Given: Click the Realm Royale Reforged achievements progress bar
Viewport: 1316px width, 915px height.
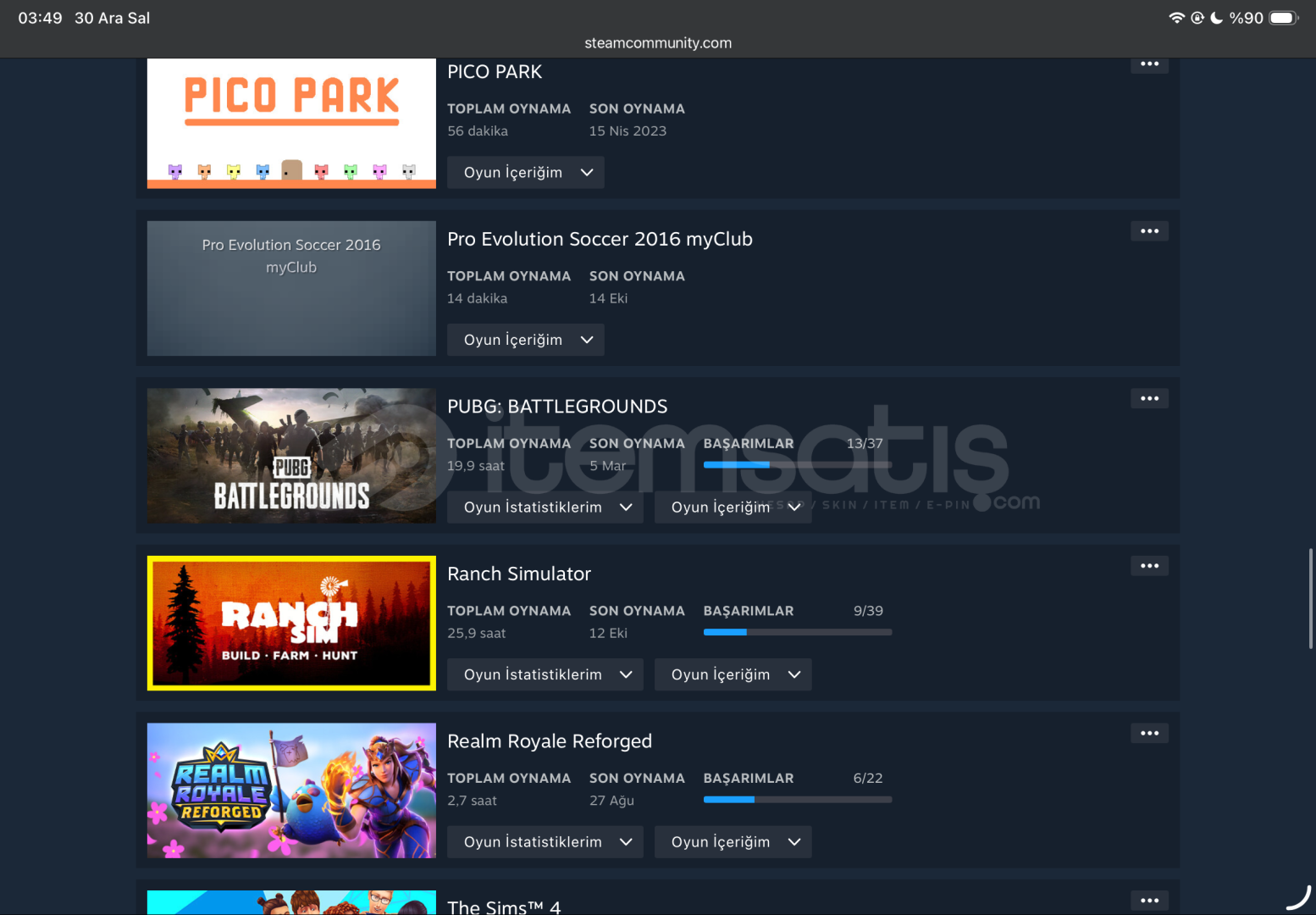Looking at the screenshot, I should pos(798,799).
